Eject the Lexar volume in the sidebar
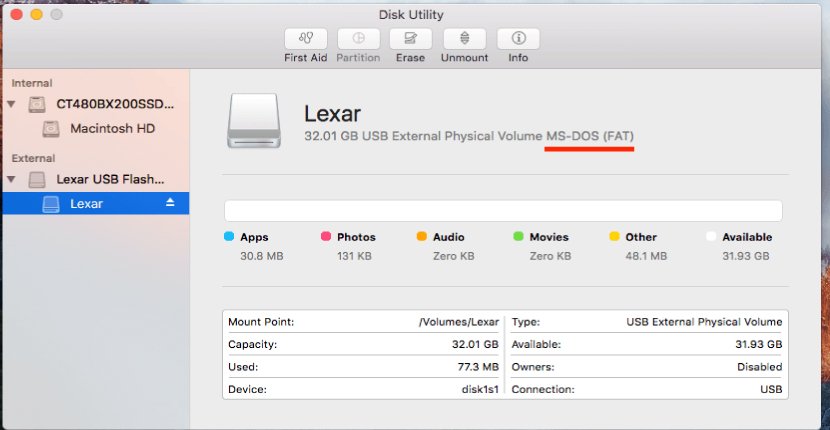The height and width of the screenshot is (430, 830). click(x=170, y=202)
